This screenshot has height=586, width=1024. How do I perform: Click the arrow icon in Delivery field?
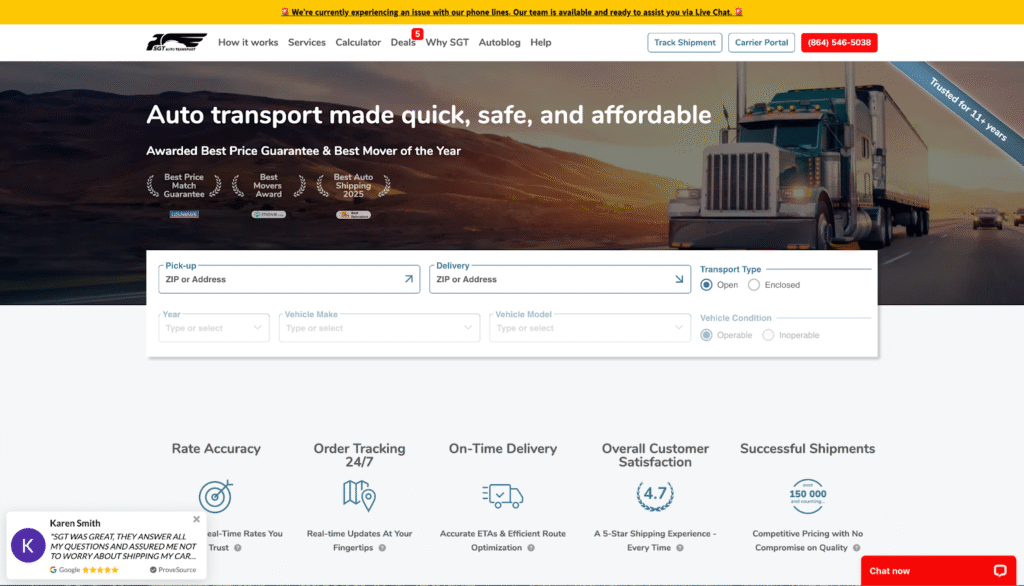(x=679, y=280)
